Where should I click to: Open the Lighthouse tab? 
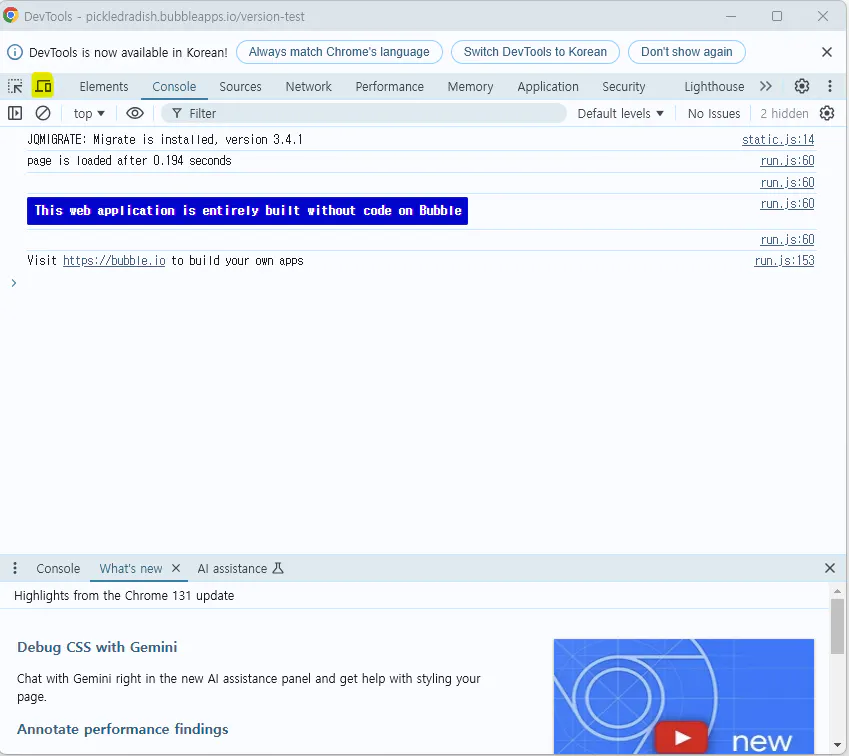point(714,87)
